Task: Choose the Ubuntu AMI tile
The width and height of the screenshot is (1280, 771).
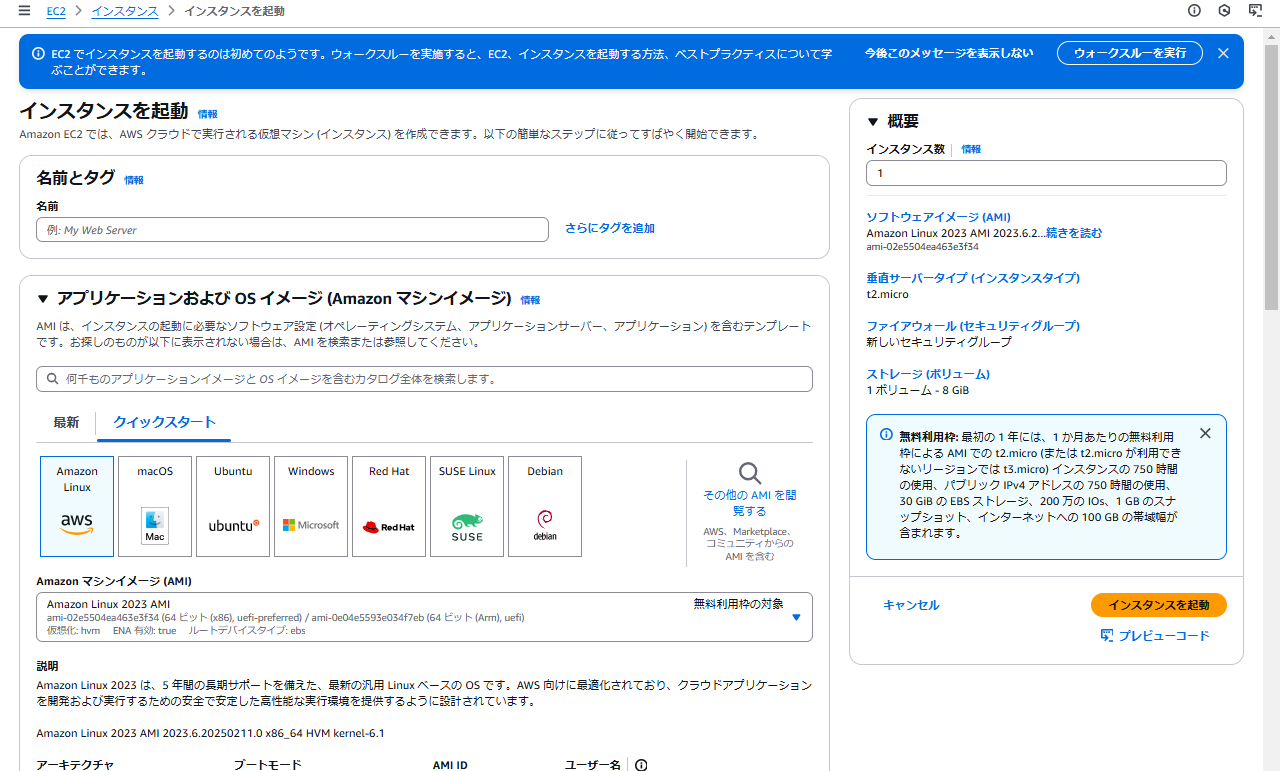Action: 233,506
